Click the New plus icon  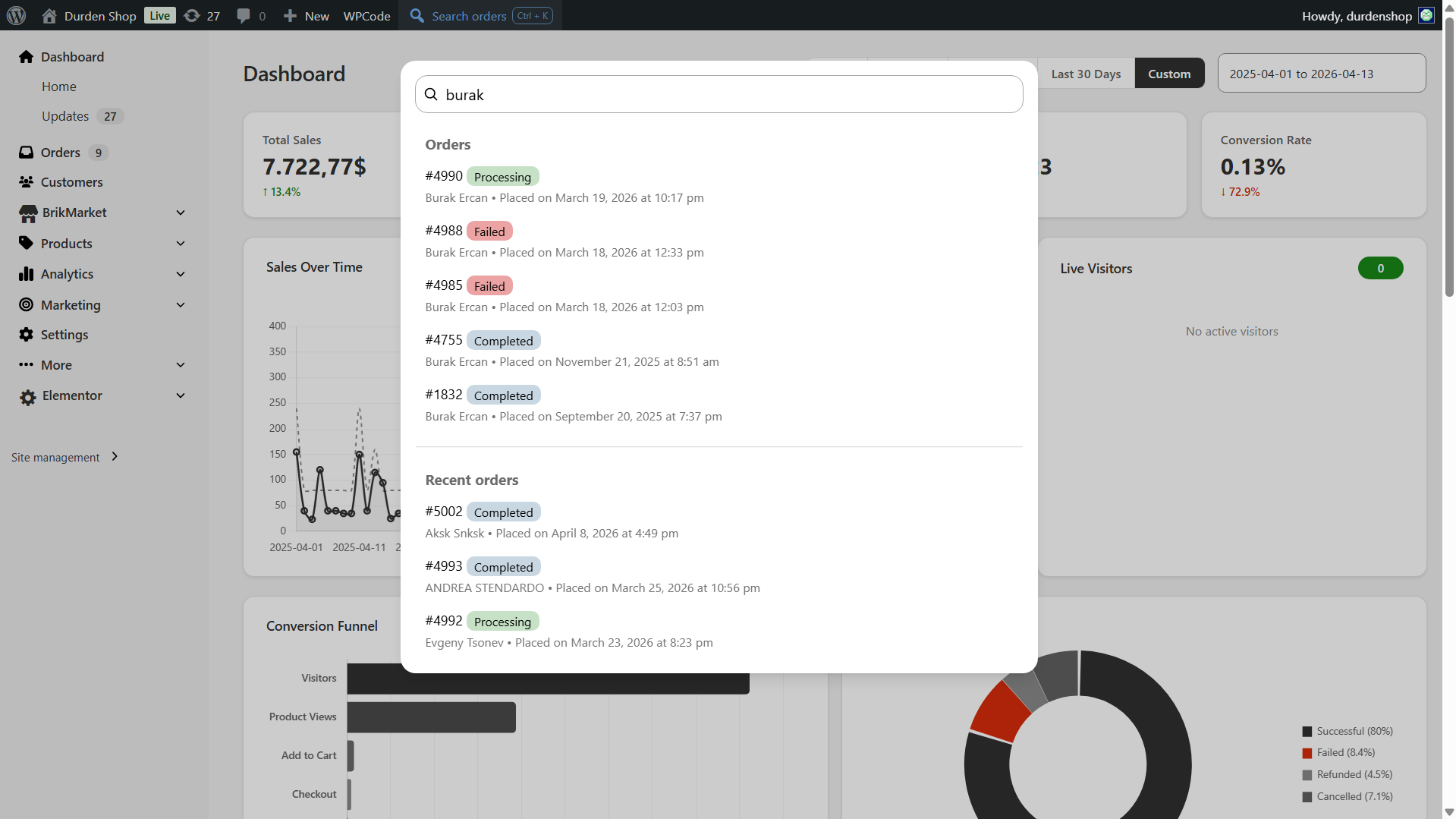(x=290, y=16)
